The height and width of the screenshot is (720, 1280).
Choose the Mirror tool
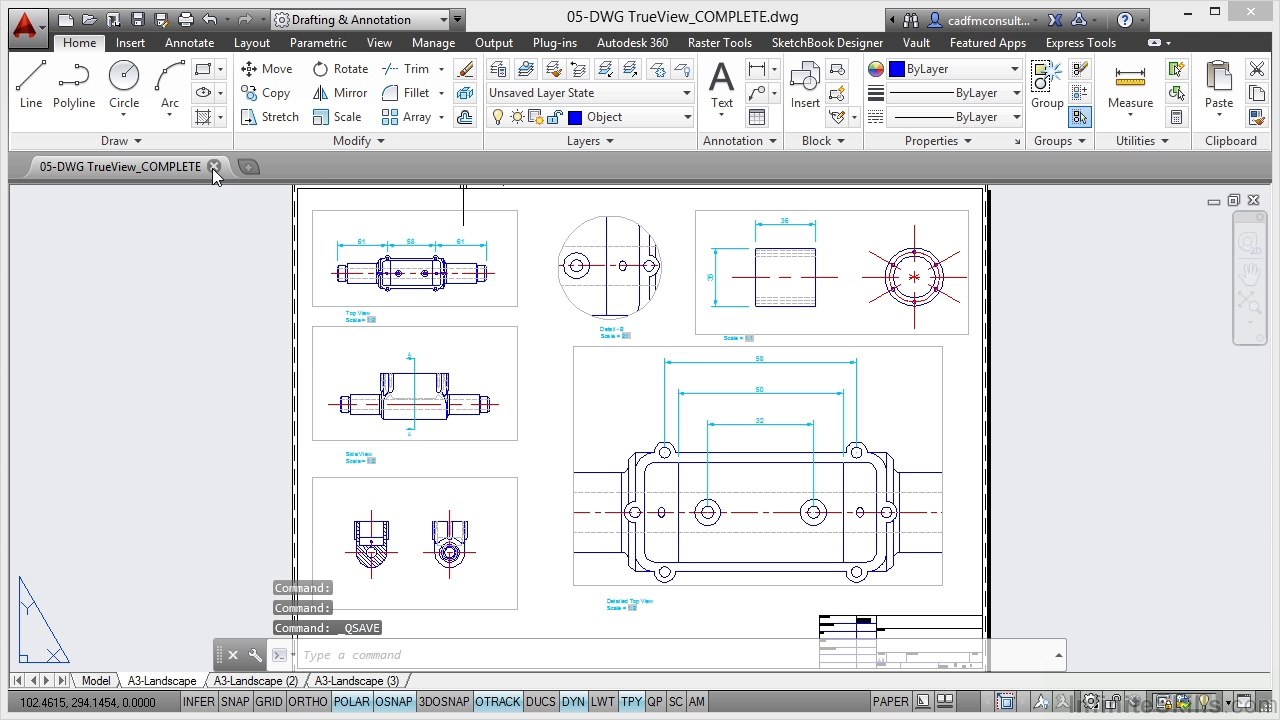pos(340,93)
